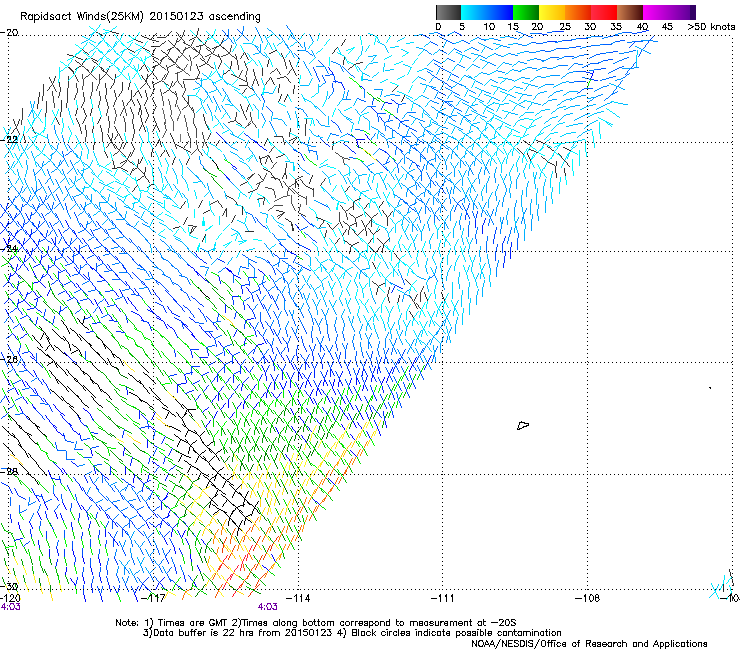This screenshot has width=740, height=650.
Task: Click the orange 25-30 knots legend segment
Action: (x=578, y=12)
